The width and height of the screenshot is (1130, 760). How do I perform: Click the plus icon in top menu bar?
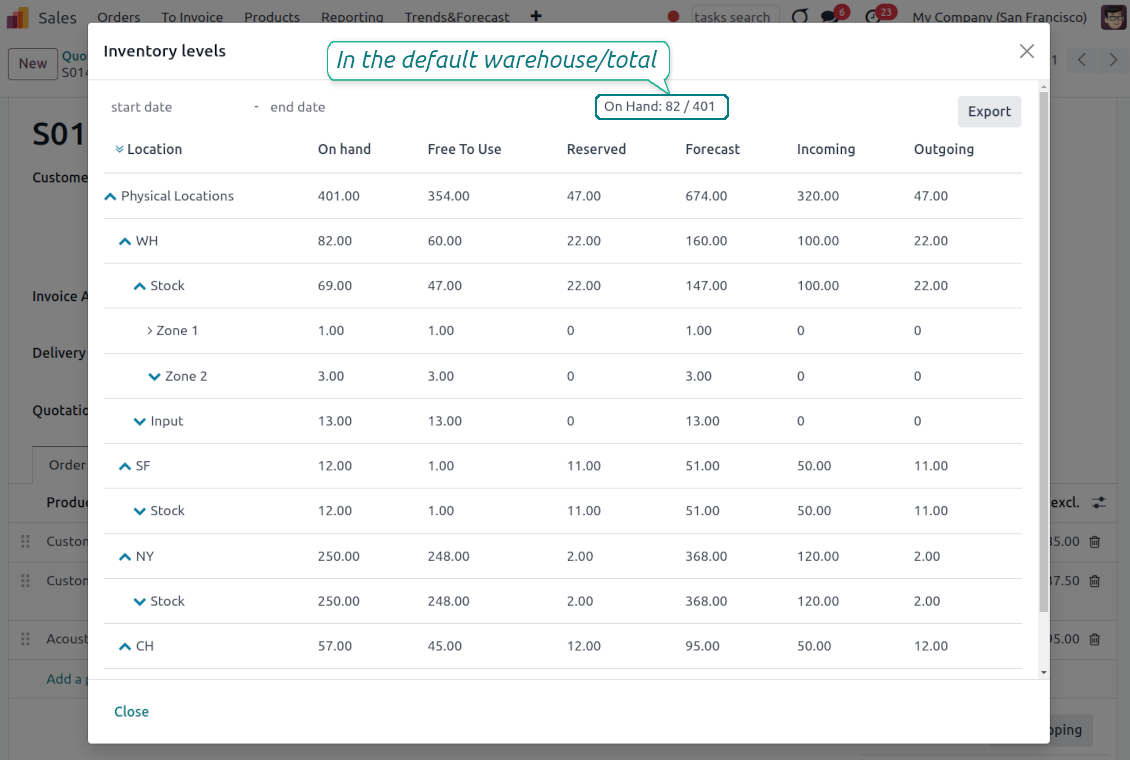click(x=535, y=16)
